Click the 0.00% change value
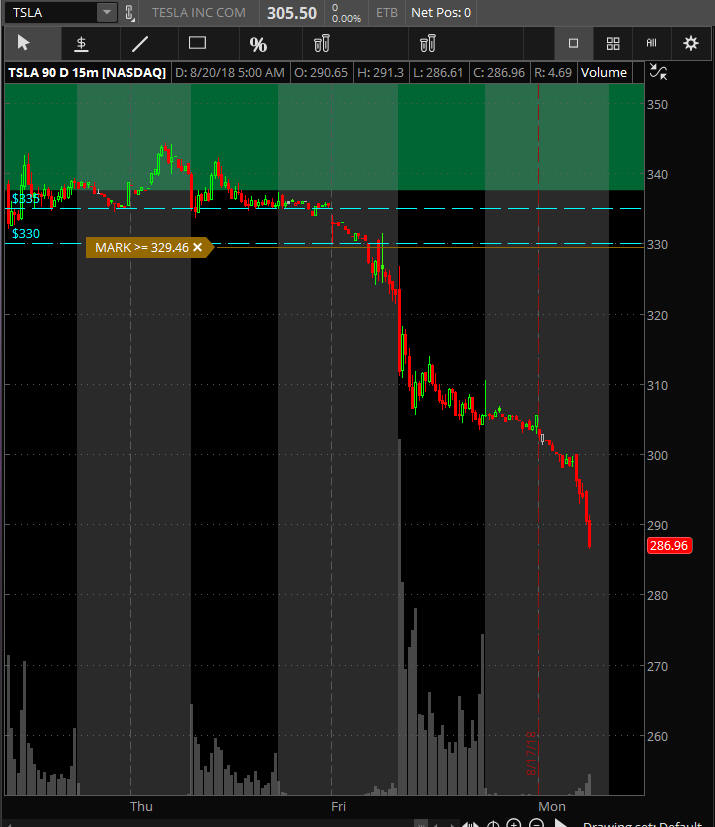The image size is (715, 827). click(346, 18)
